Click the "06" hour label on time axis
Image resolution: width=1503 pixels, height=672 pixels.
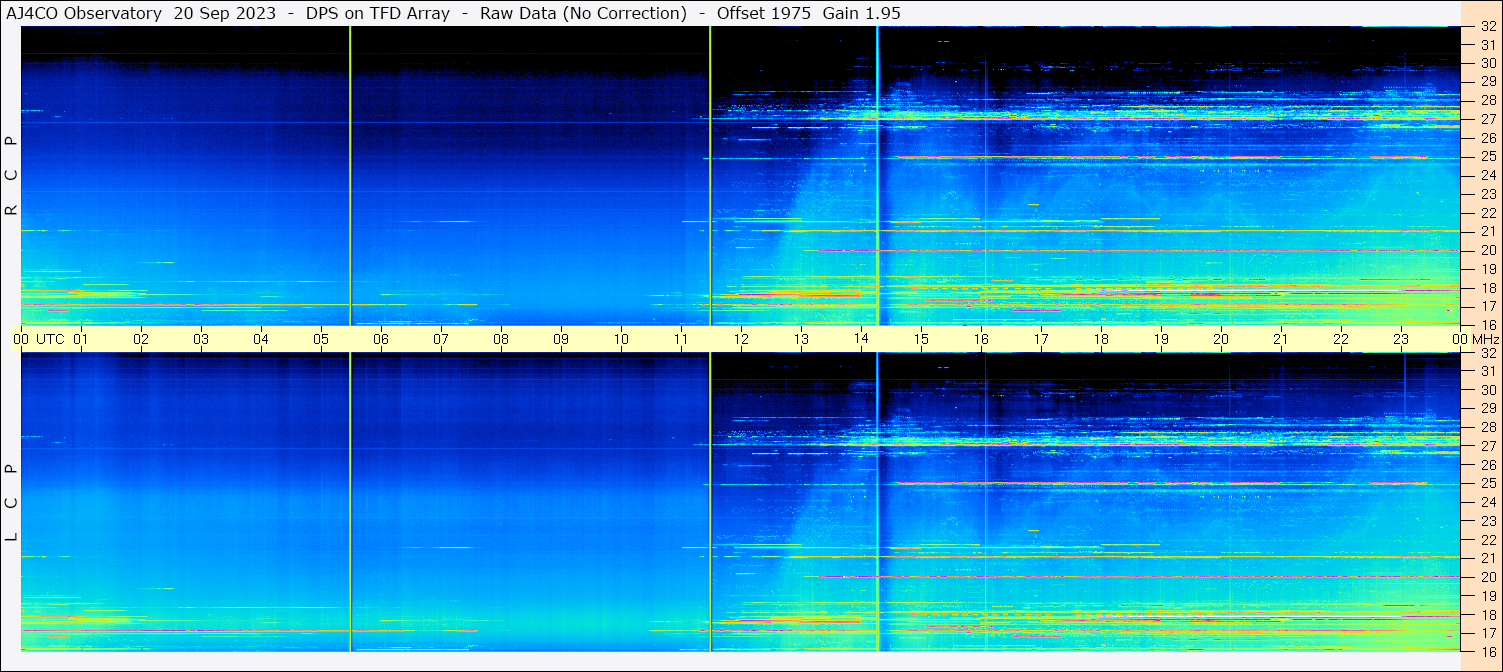tap(381, 339)
